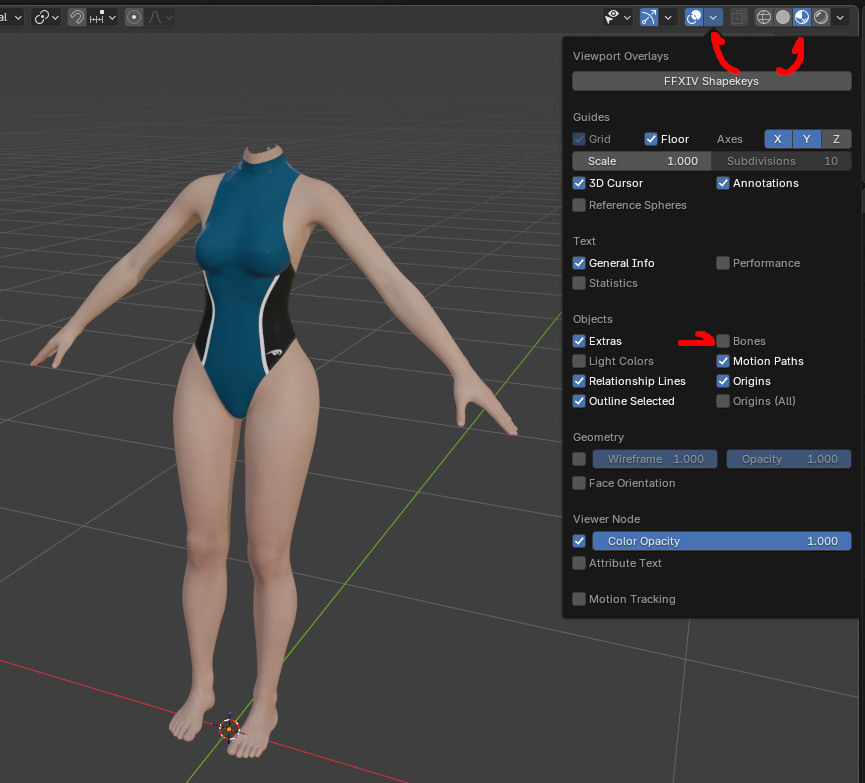Toggle the Show Overlays icon
Image resolution: width=865 pixels, height=783 pixels.
tap(693, 18)
